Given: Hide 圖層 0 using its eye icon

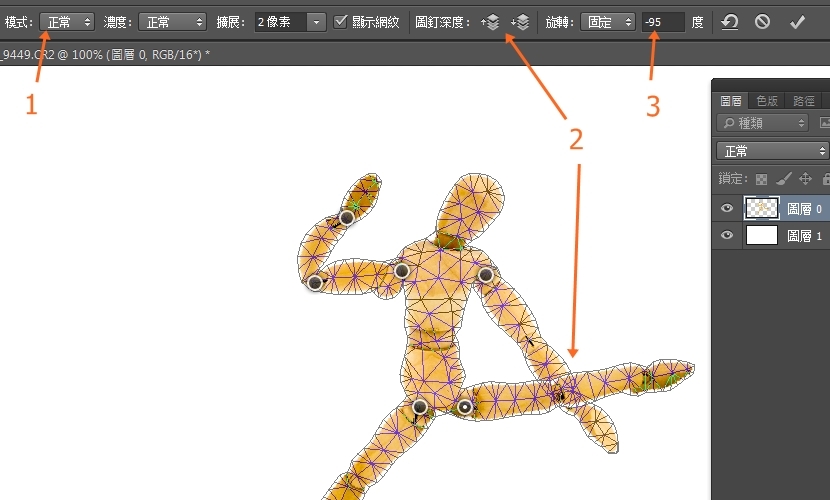Looking at the screenshot, I should click(x=727, y=209).
